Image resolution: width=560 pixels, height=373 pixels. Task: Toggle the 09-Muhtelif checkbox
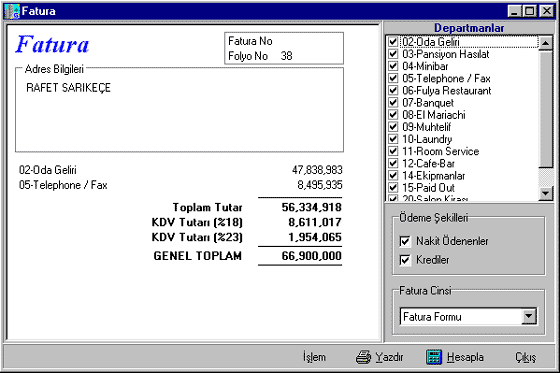tap(393, 127)
